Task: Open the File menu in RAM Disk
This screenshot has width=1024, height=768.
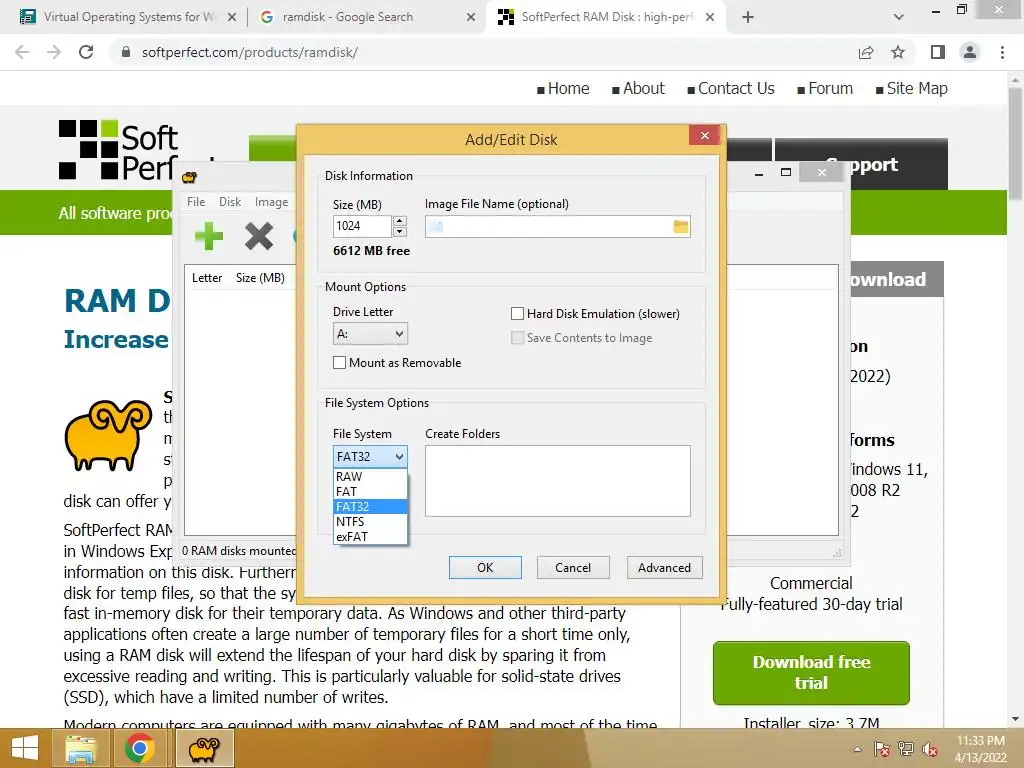Action: (x=196, y=202)
